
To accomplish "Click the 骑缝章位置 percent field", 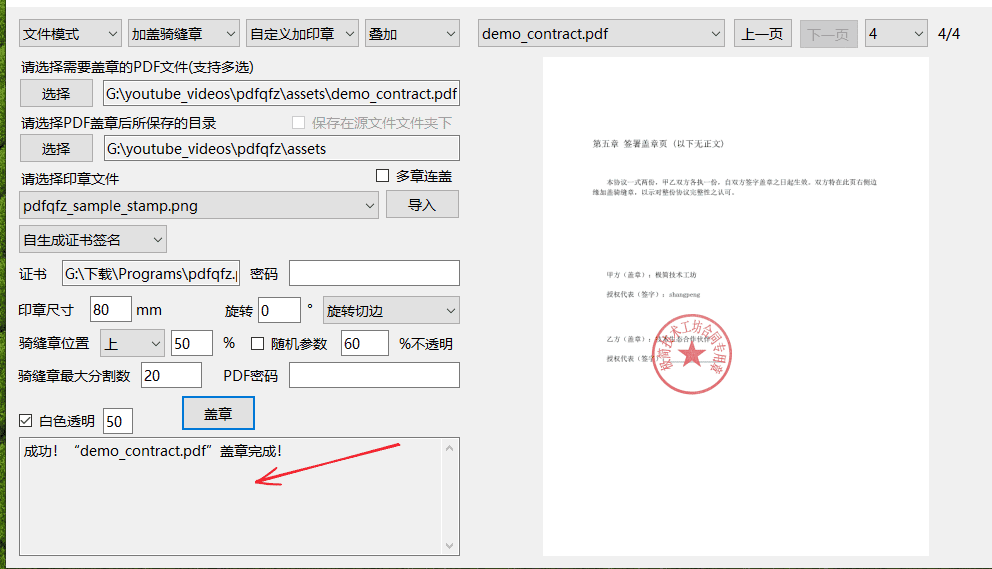I will (x=192, y=343).
